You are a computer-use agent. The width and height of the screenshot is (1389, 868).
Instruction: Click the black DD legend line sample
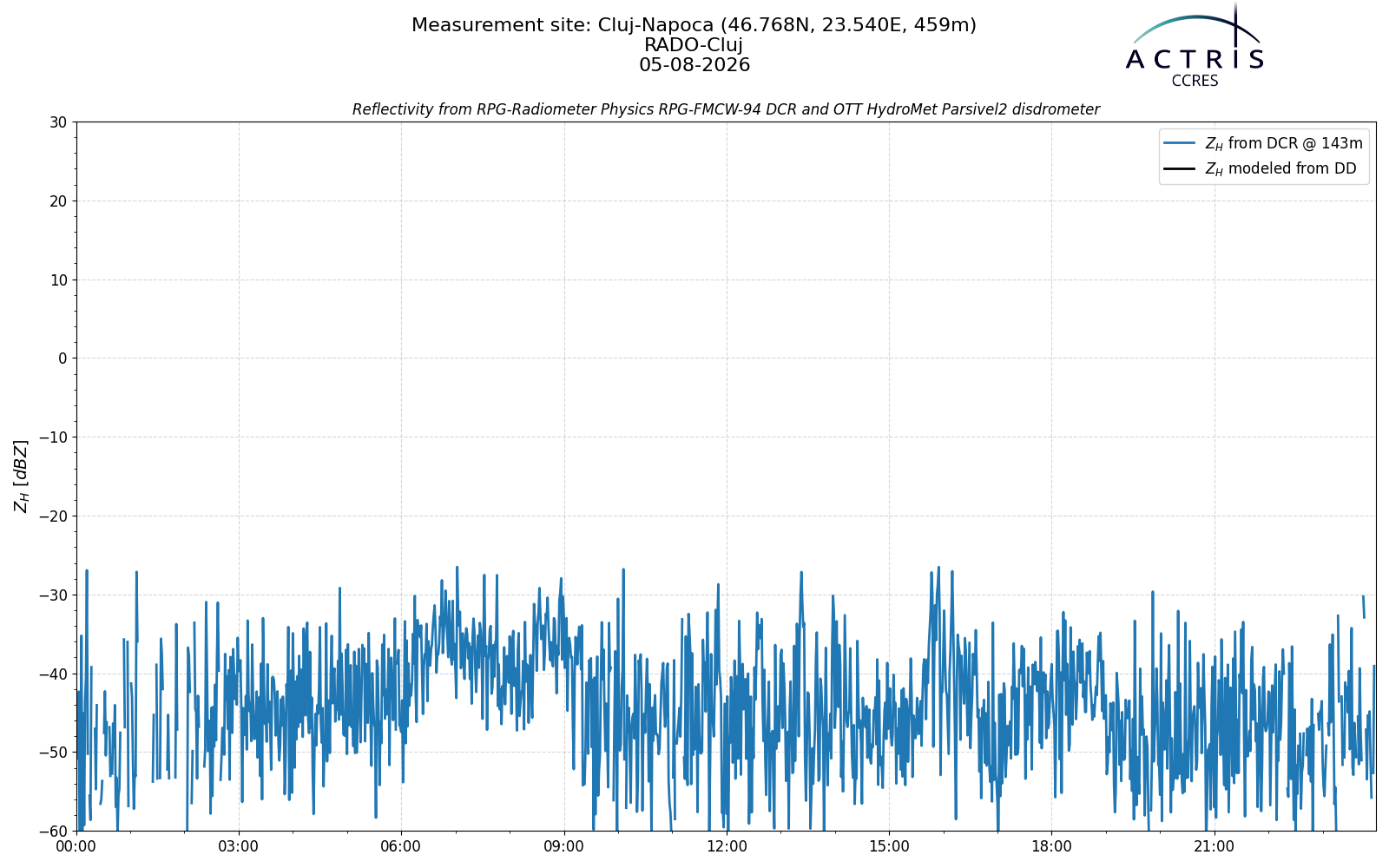coord(1180,169)
